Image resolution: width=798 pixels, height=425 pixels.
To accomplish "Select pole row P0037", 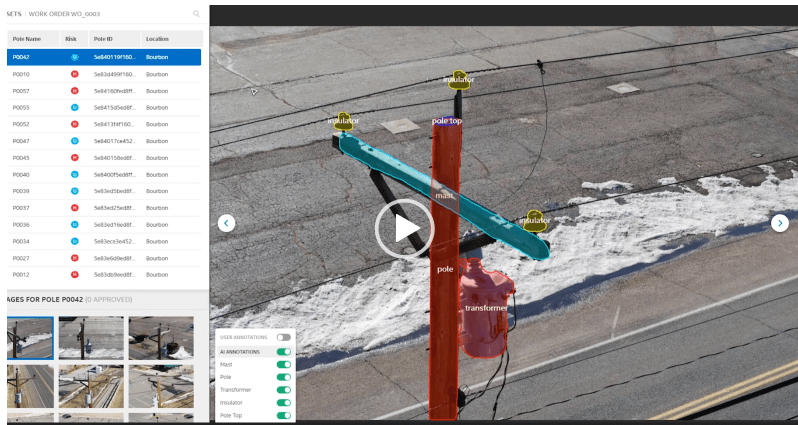I will point(104,208).
